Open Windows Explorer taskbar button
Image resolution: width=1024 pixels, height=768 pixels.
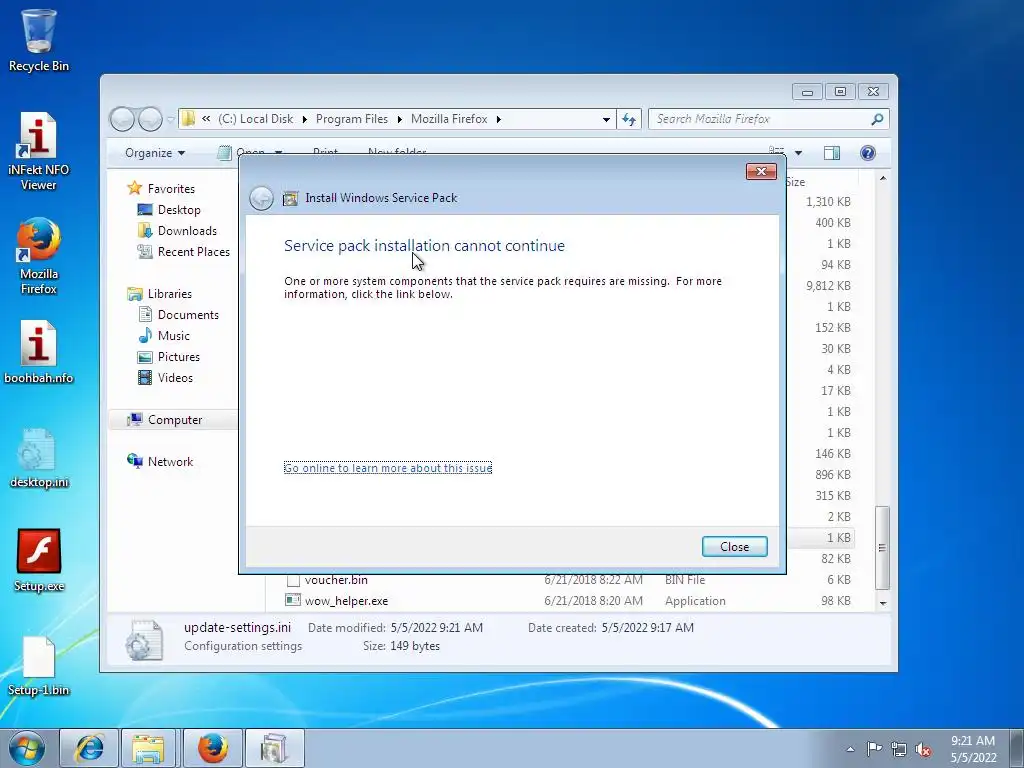pos(149,748)
